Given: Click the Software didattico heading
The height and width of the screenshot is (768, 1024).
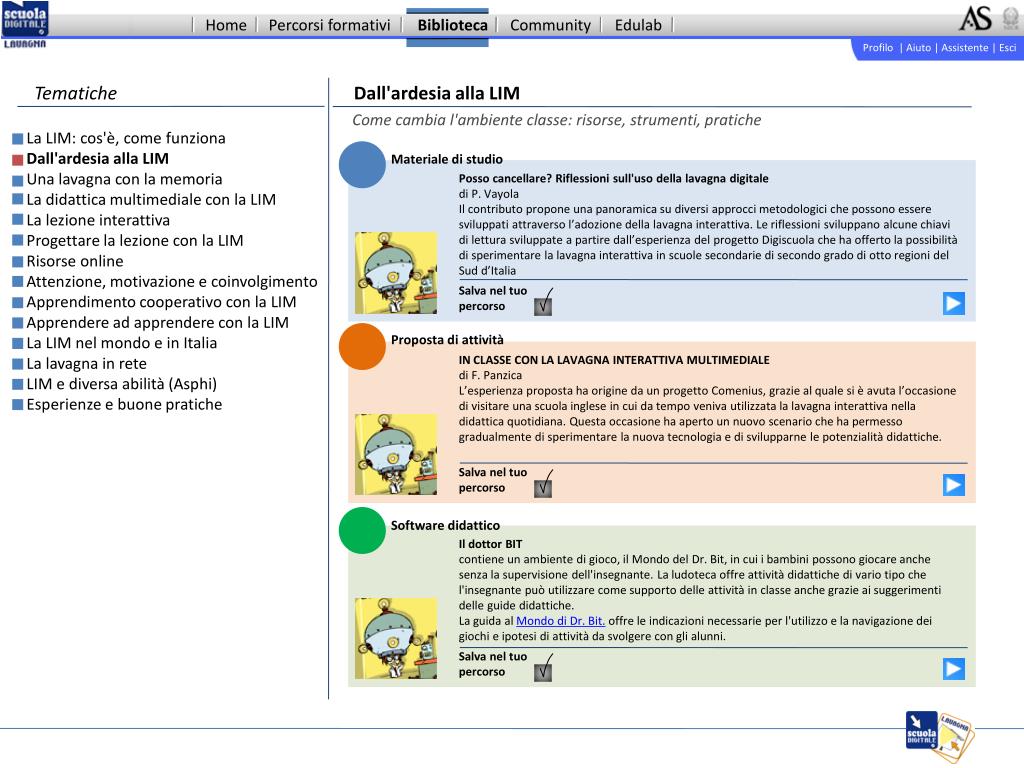Looking at the screenshot, I should tap(445, 525).
